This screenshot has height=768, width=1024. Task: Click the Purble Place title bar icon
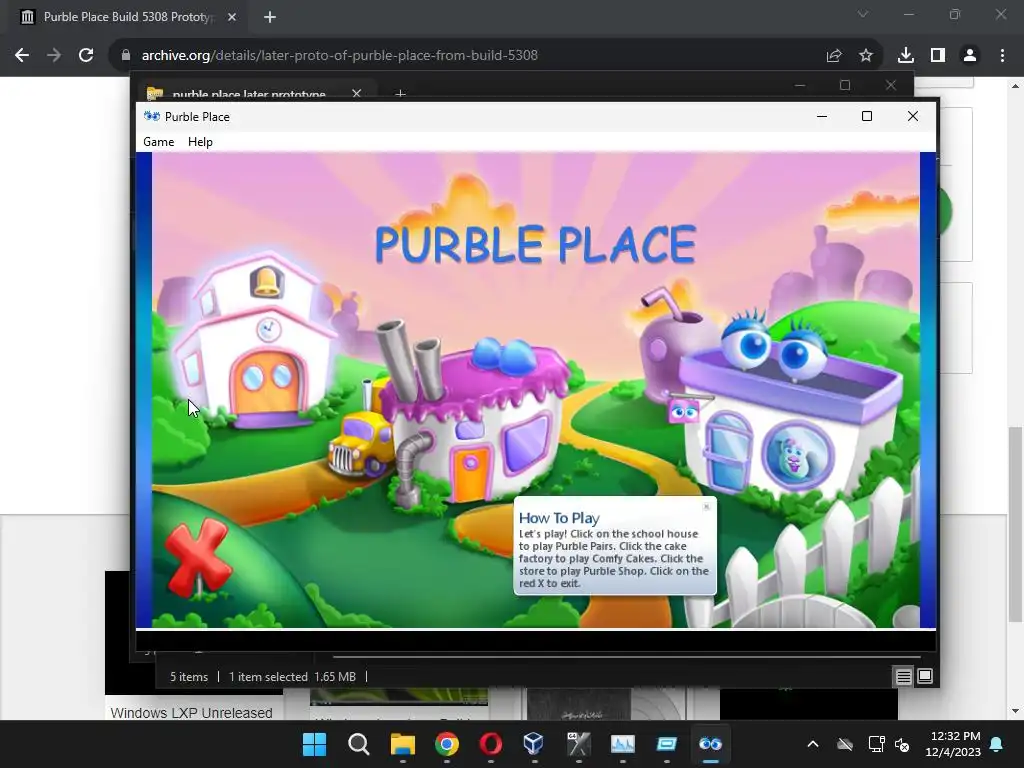click(x=152, y=116)
